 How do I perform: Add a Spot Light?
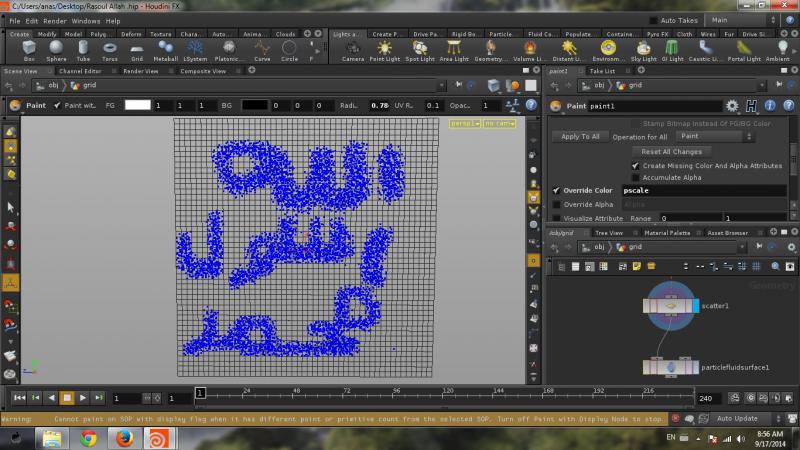coord(420,51)
